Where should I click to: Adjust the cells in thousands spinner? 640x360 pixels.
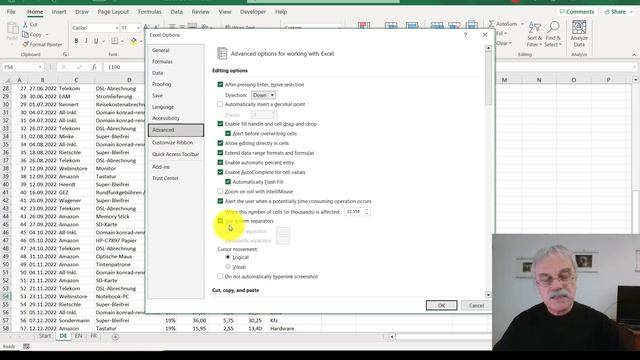click(x=367, y=211)
